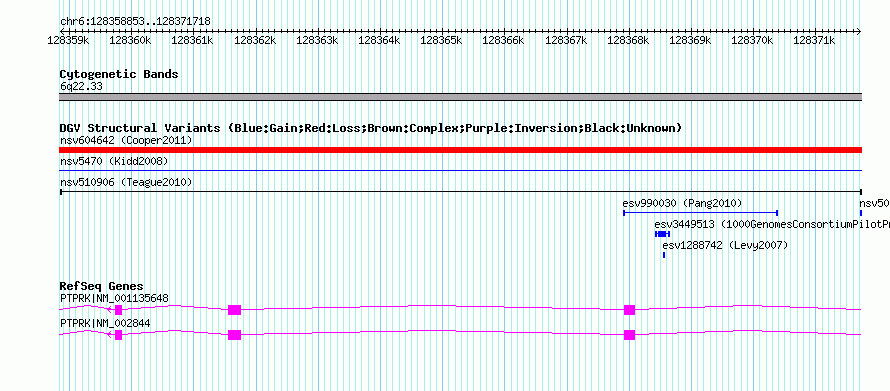
Task: Click the 128370k ruler tick label
Action: click(753, 40)
